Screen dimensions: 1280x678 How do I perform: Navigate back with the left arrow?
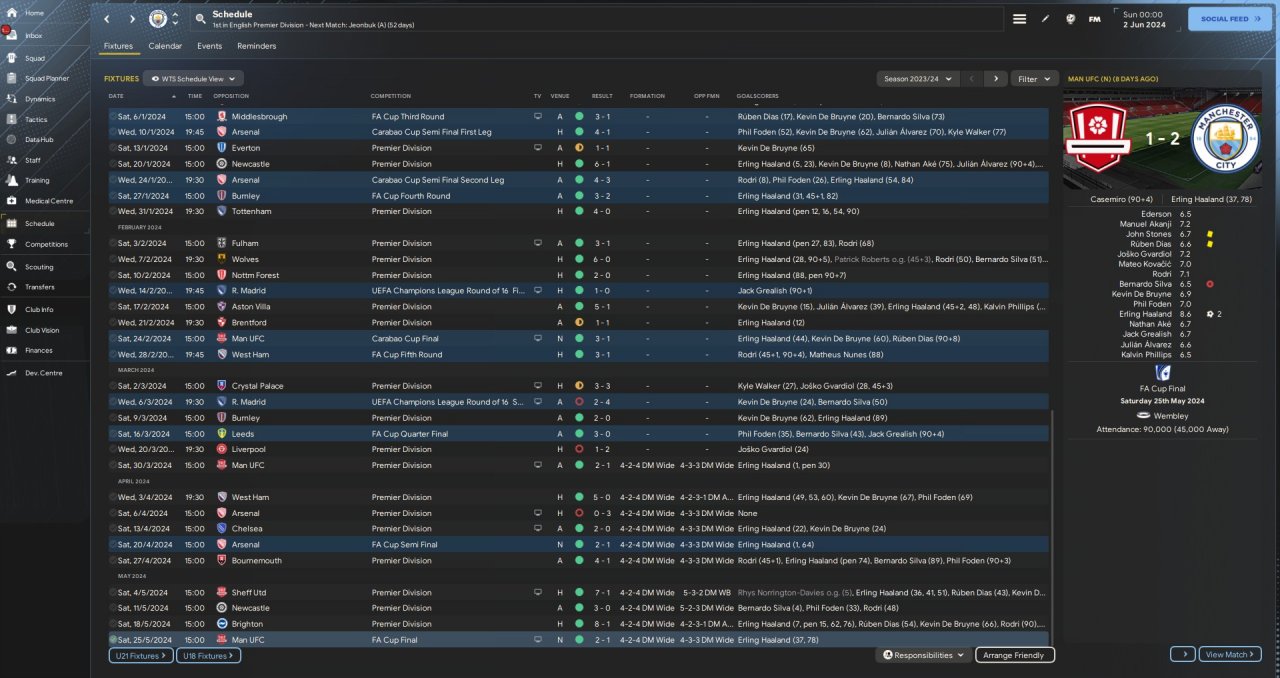107,19
